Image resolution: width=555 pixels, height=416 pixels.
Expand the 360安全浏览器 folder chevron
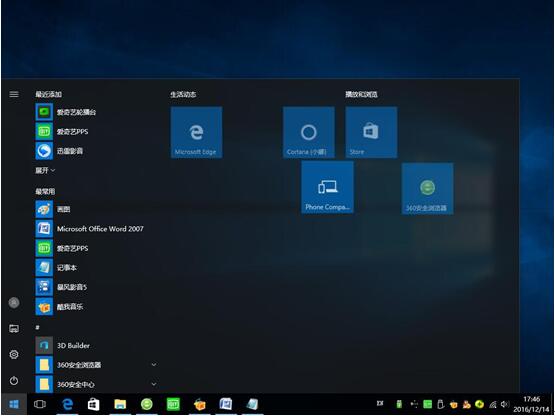[x=154, y=365]
